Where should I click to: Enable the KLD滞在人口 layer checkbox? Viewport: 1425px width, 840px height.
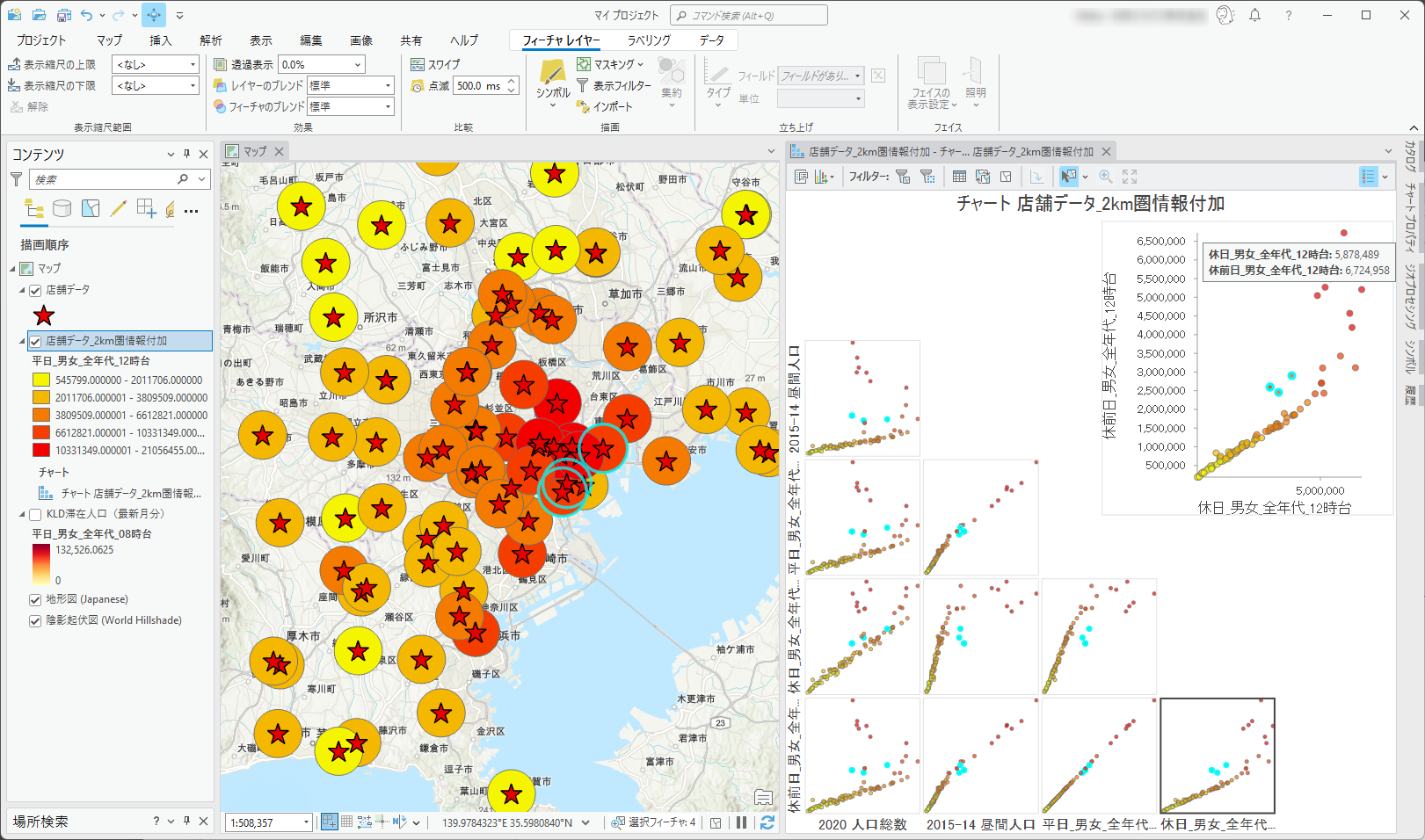click(35, 514)
